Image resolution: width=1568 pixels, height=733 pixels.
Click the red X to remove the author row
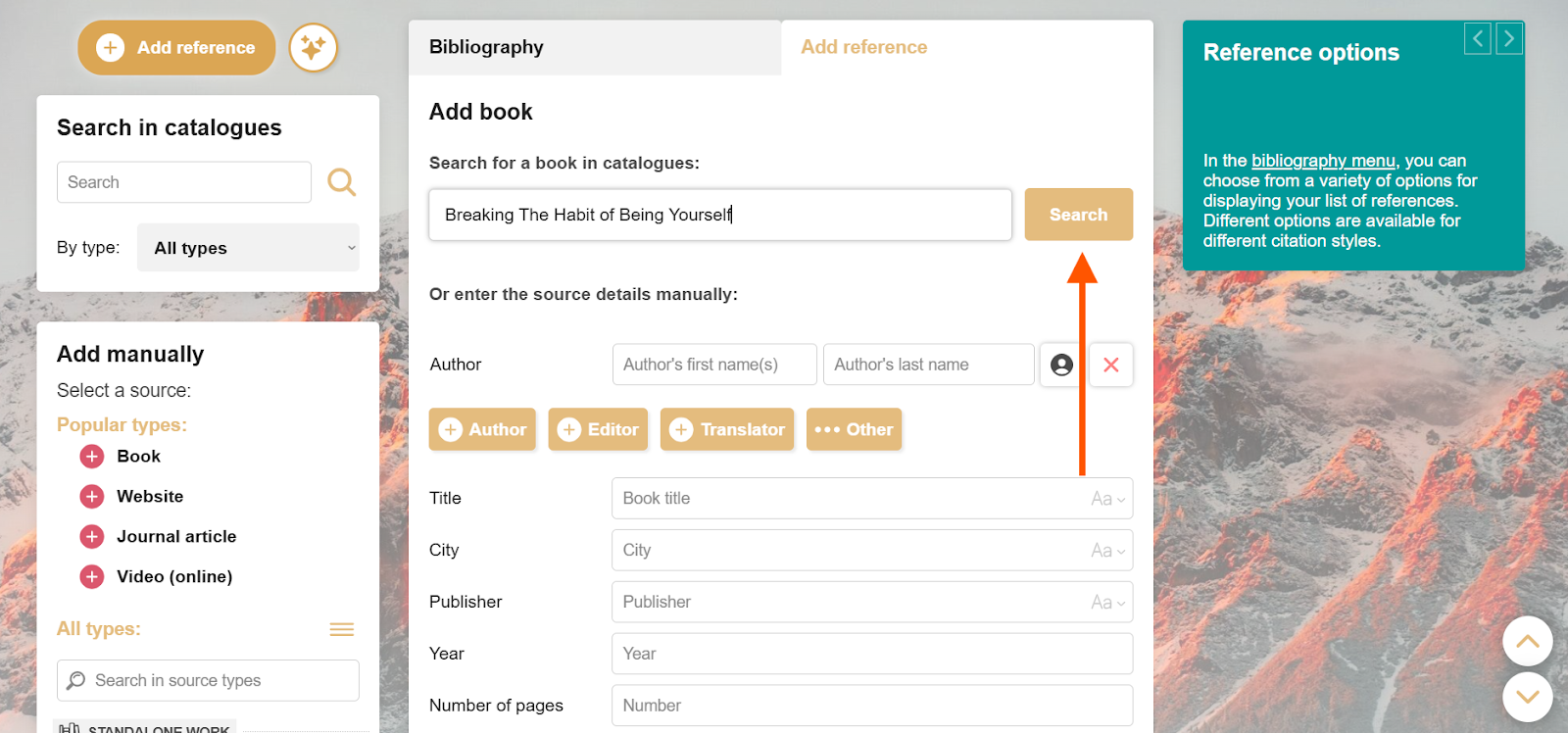tap(1111, 365)
